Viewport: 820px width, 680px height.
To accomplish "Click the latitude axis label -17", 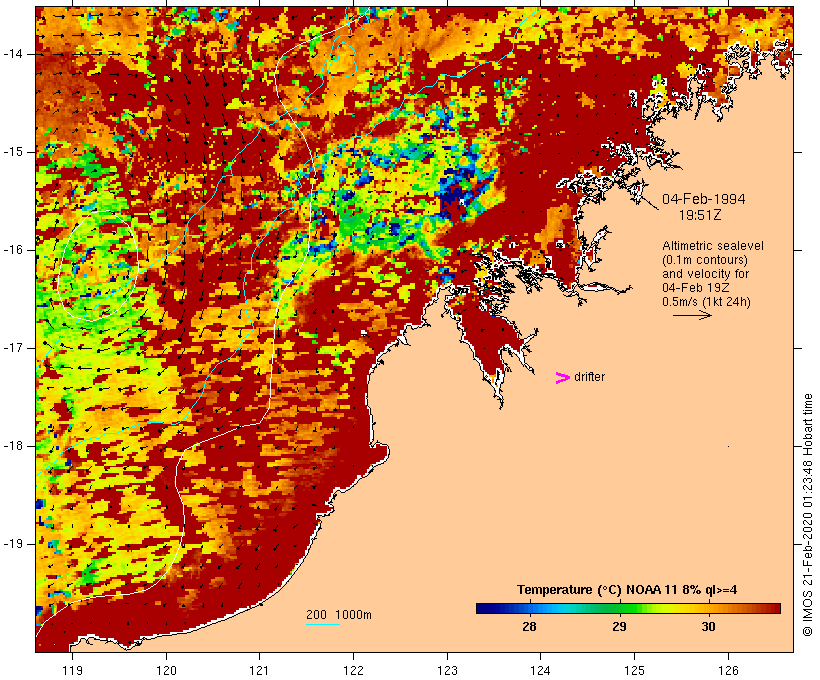I will pos(13,348).
